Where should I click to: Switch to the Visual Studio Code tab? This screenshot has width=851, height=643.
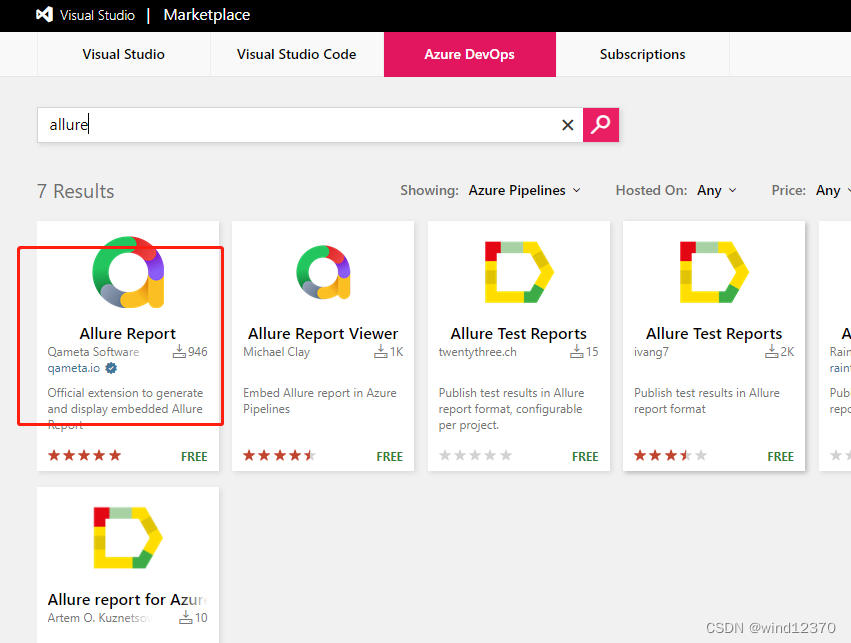click(x=296, y=54)
